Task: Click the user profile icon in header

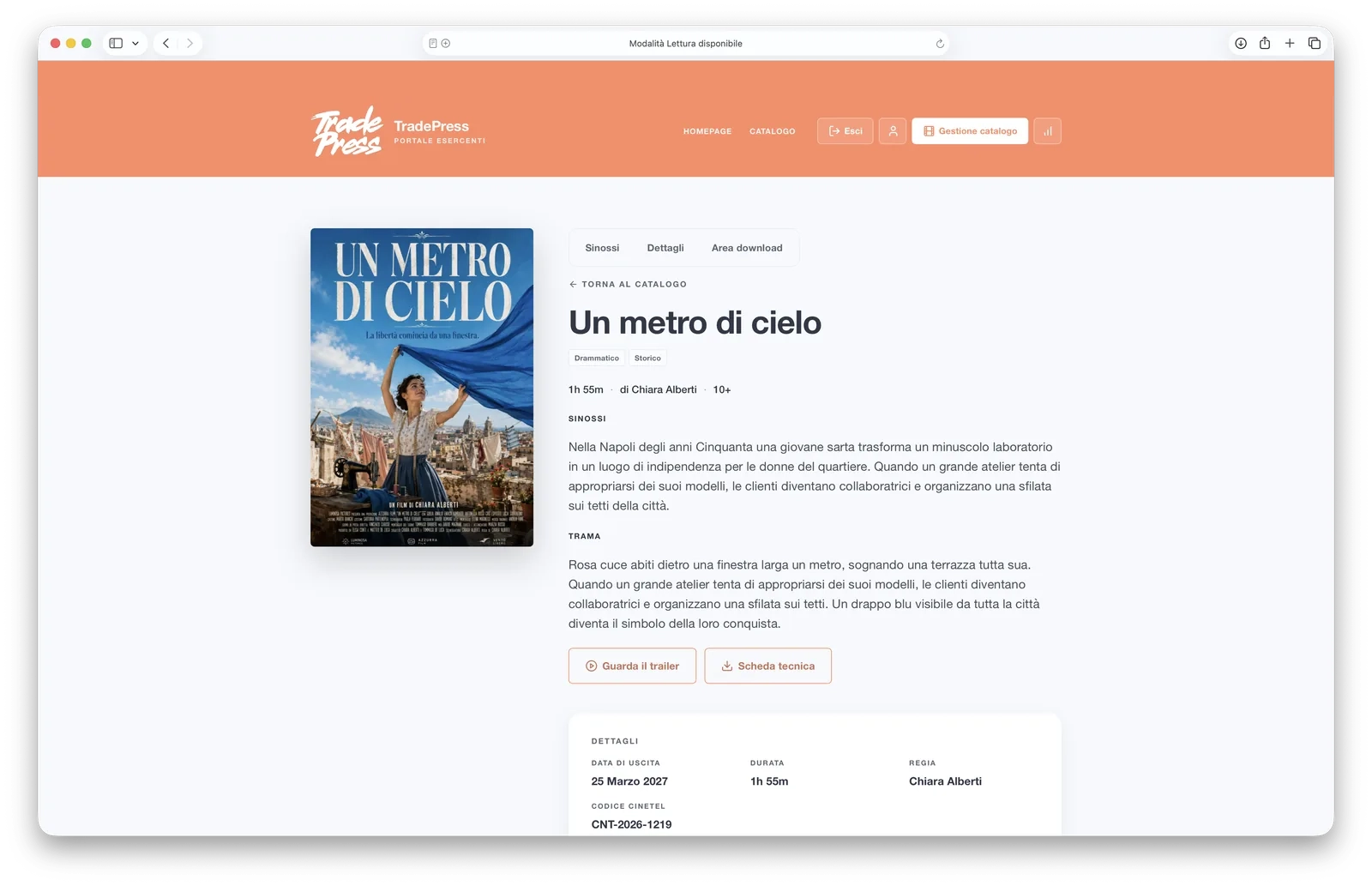Action: 893,131
